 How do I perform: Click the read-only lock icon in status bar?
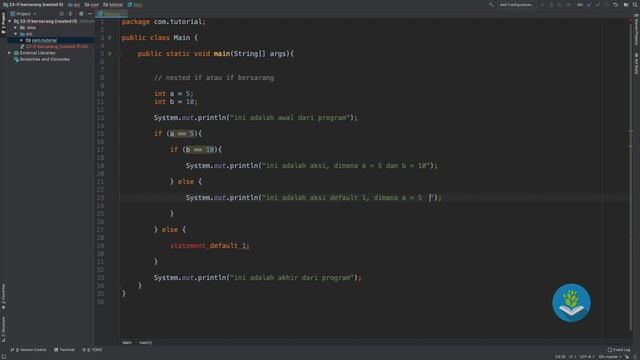pos(627,357)
